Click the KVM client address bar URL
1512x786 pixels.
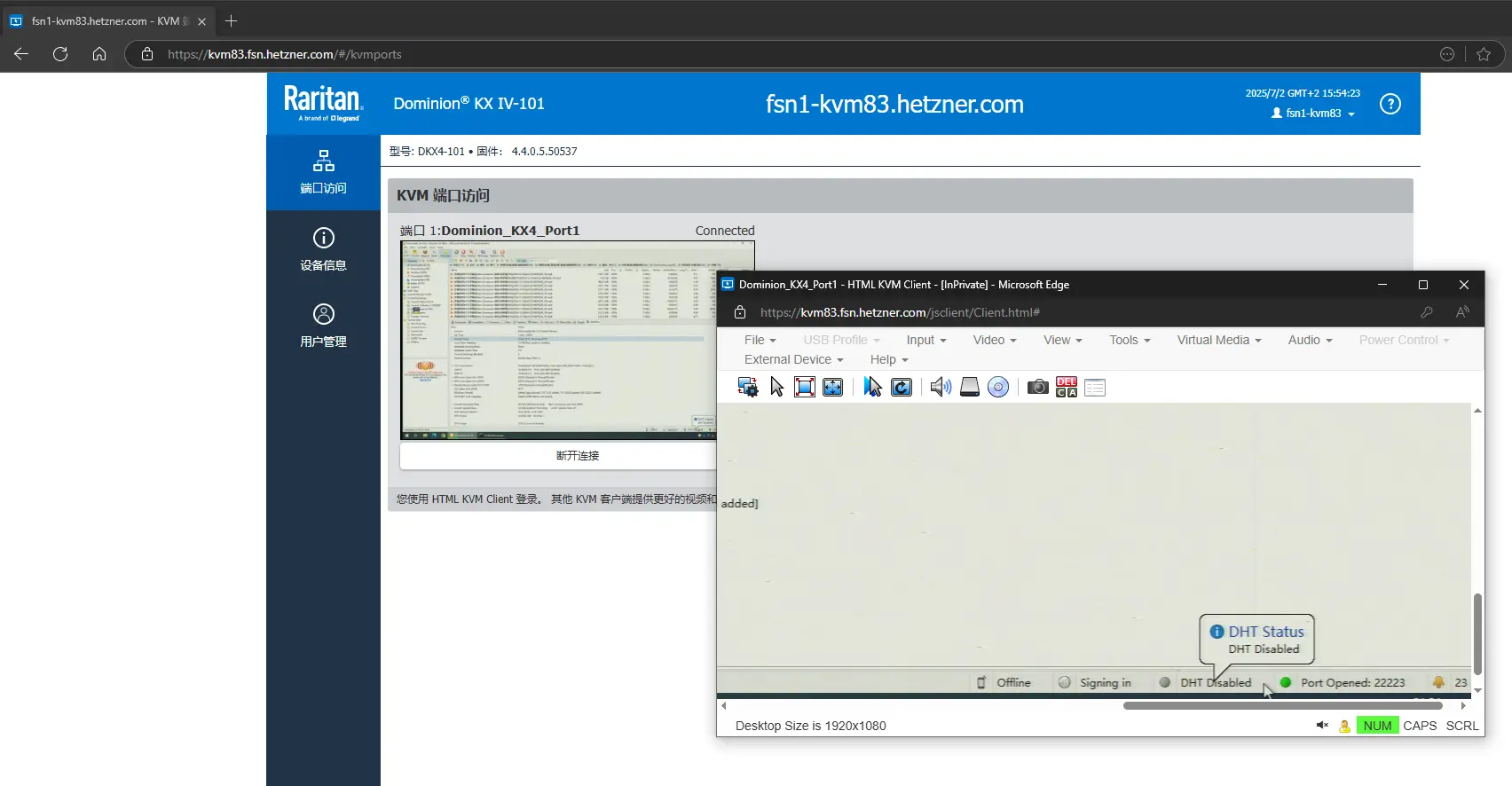(x=900, y=312)
